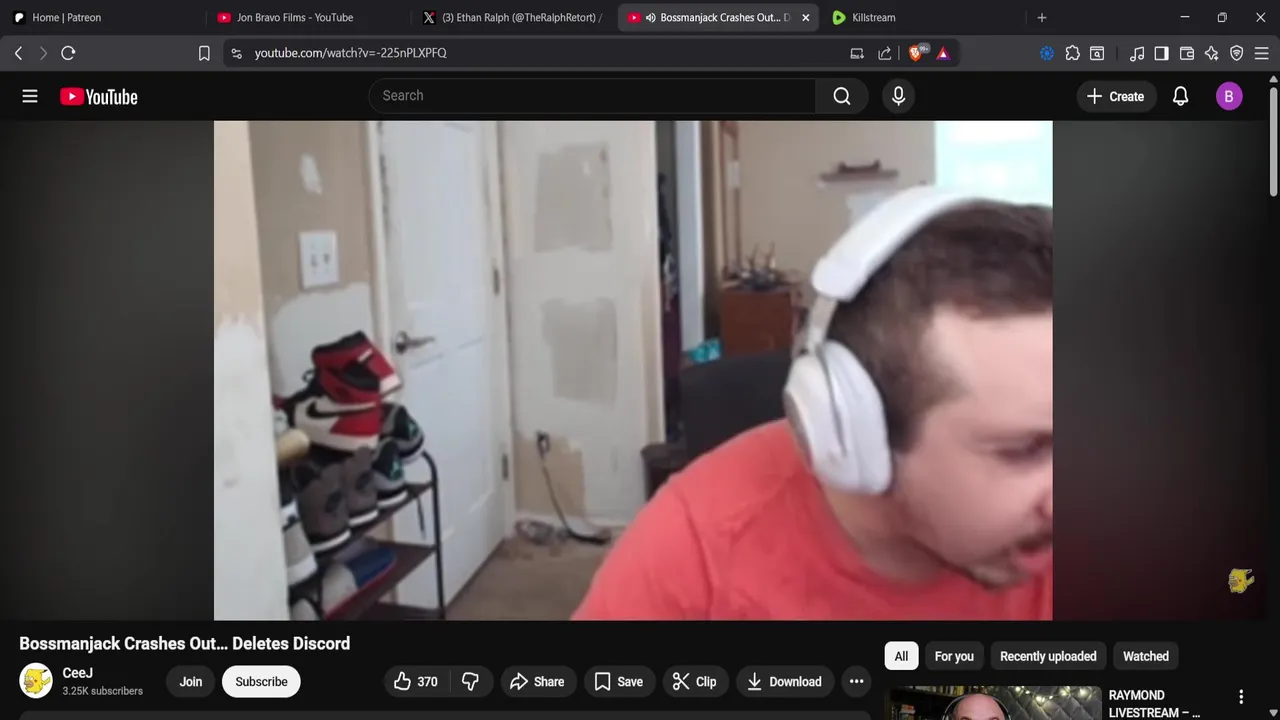Open the RAYMOND LIVESTREAM suggested video thumbnail
The image size is (1280, 720).
[995, 703]
